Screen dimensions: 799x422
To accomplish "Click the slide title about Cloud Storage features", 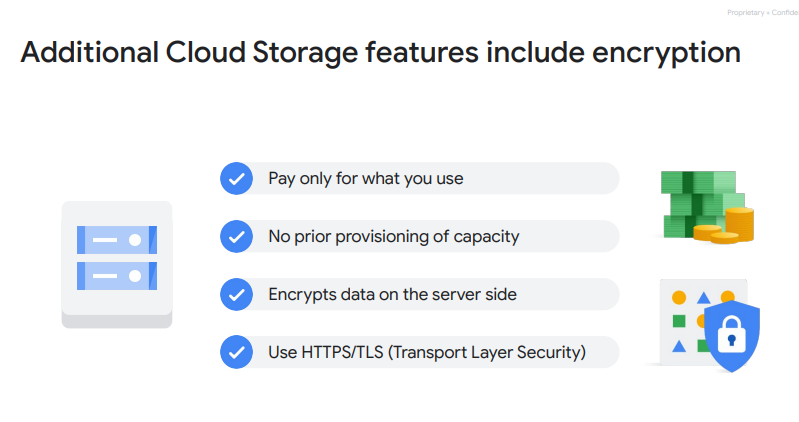I will click(x=380, y=53).
